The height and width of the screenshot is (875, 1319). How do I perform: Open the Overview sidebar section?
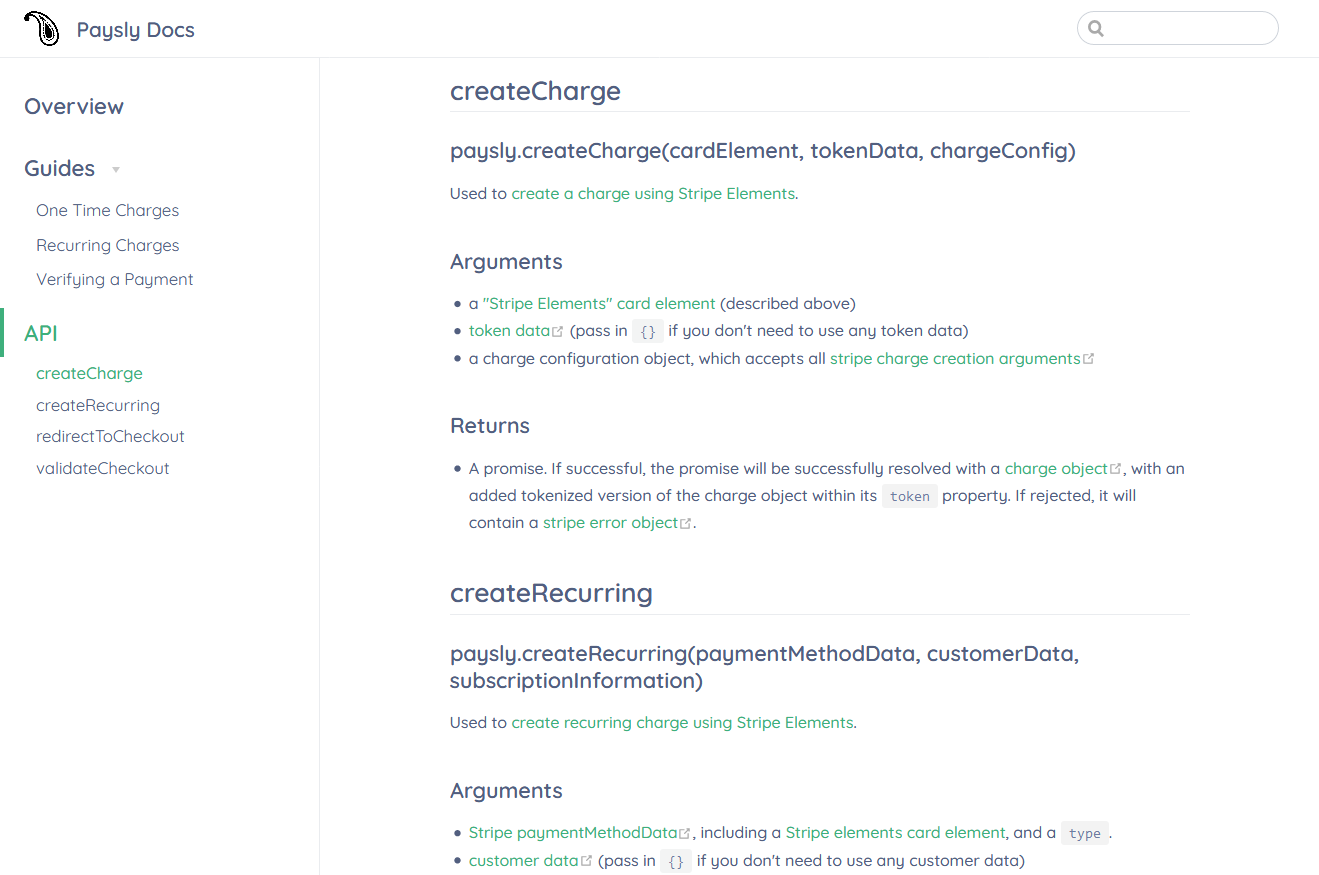(74, 107)
